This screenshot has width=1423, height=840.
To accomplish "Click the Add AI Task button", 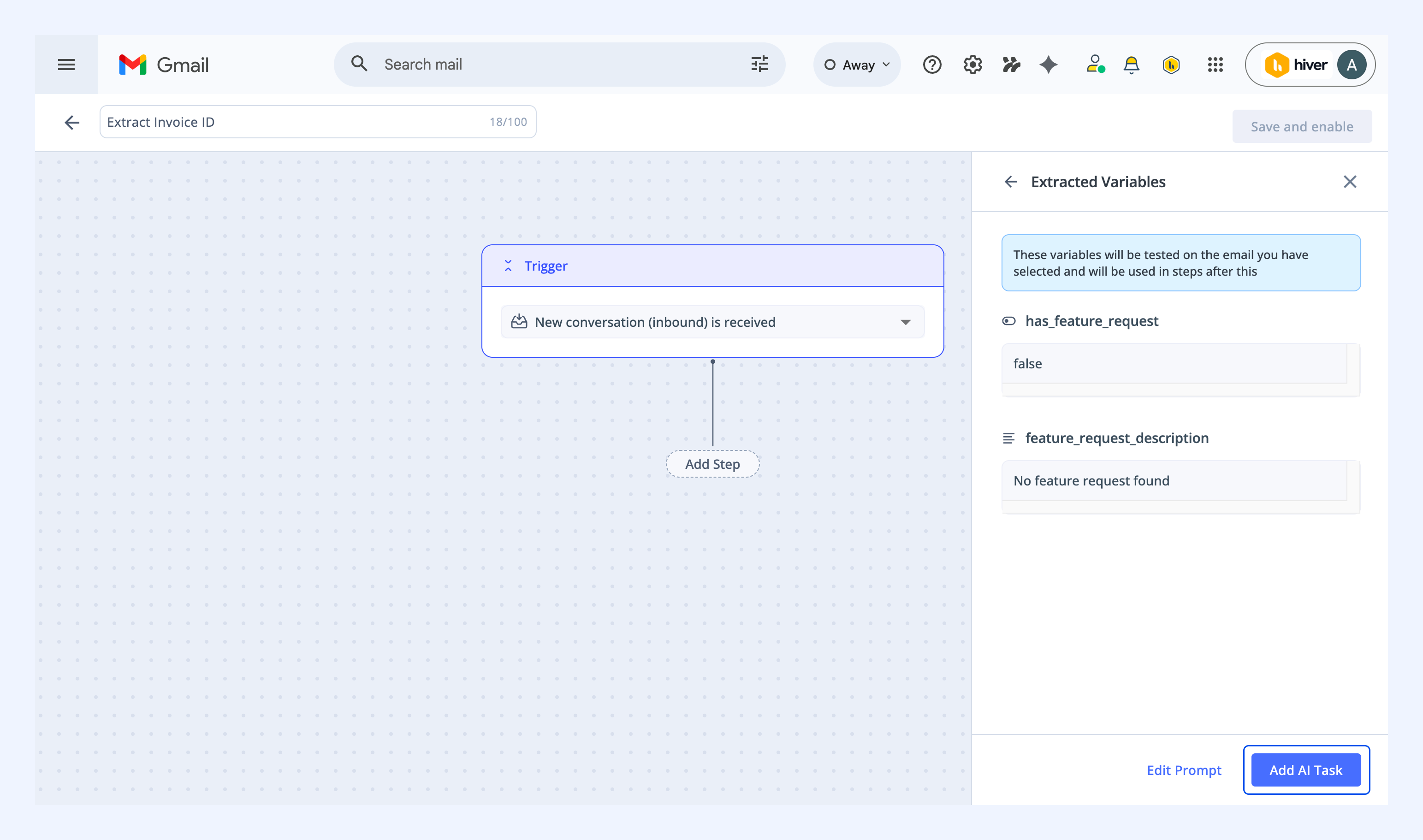I will pyautogui.click(x=1306, y=770).
